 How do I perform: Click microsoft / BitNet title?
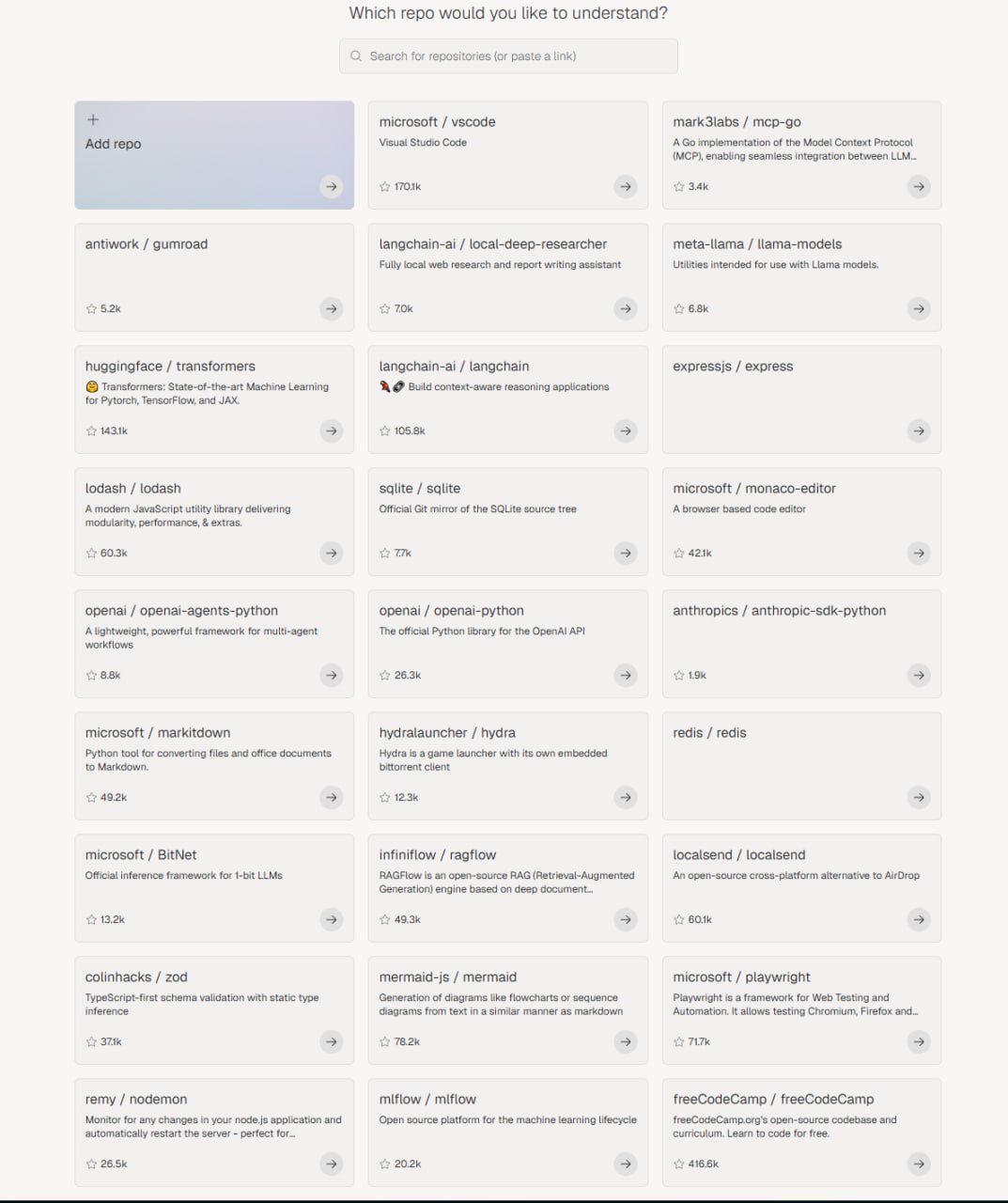pyautogui.click(x=142, y=855)
